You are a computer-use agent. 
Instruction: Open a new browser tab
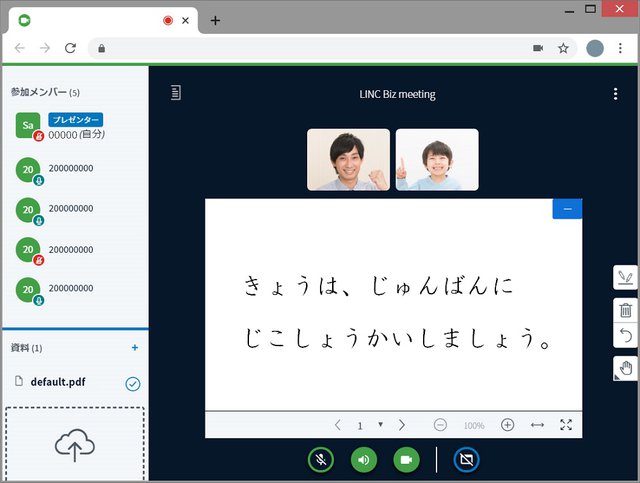(216, 20)
